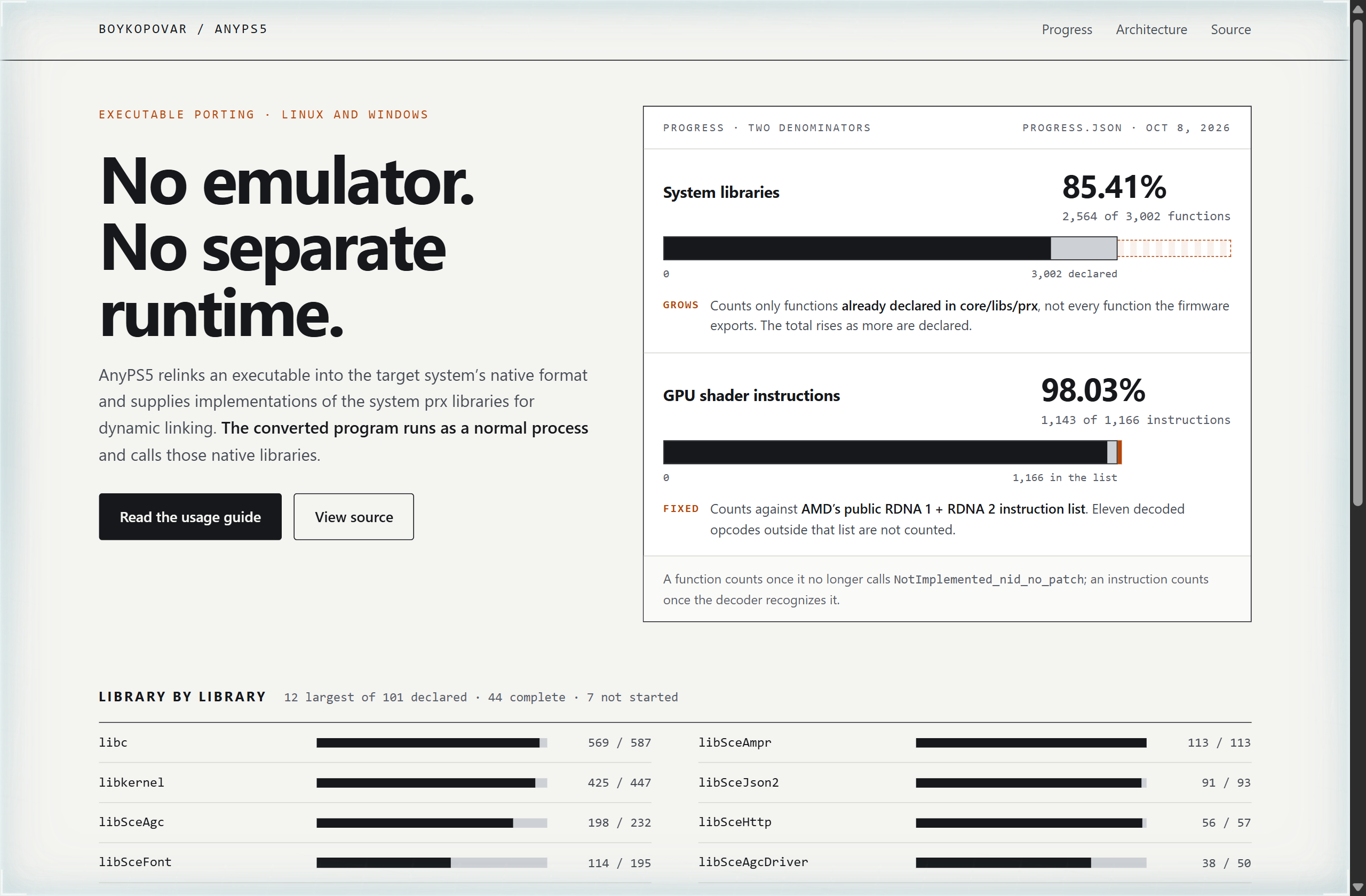Click the '114 / 195' count
Viewport: 1366px width, 896px height.
(x=619, y=862)
